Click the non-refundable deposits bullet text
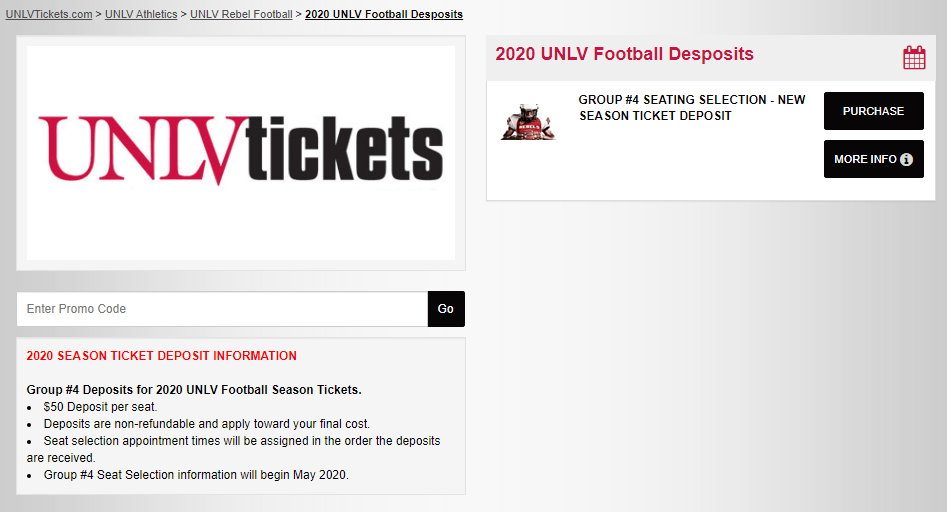Viewport: 947px width, 512px height. 207,424
